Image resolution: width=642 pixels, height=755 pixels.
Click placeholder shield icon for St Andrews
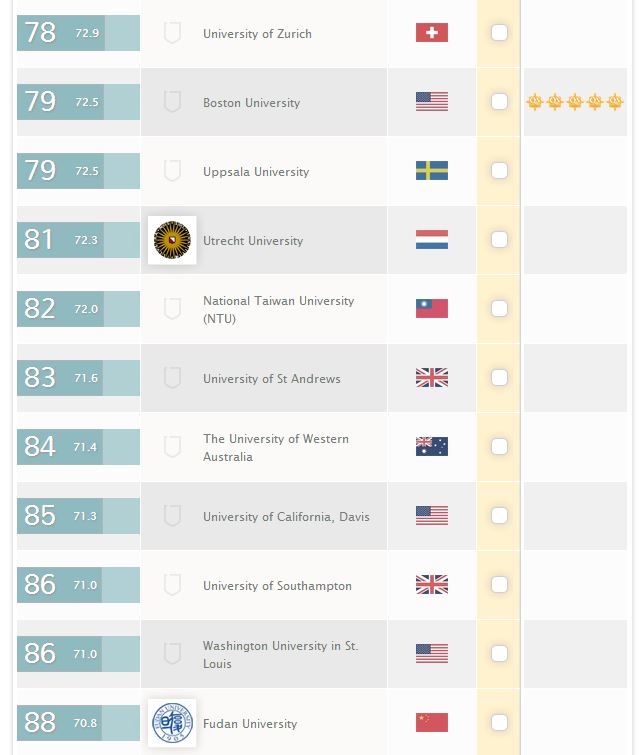click(172, 378)
